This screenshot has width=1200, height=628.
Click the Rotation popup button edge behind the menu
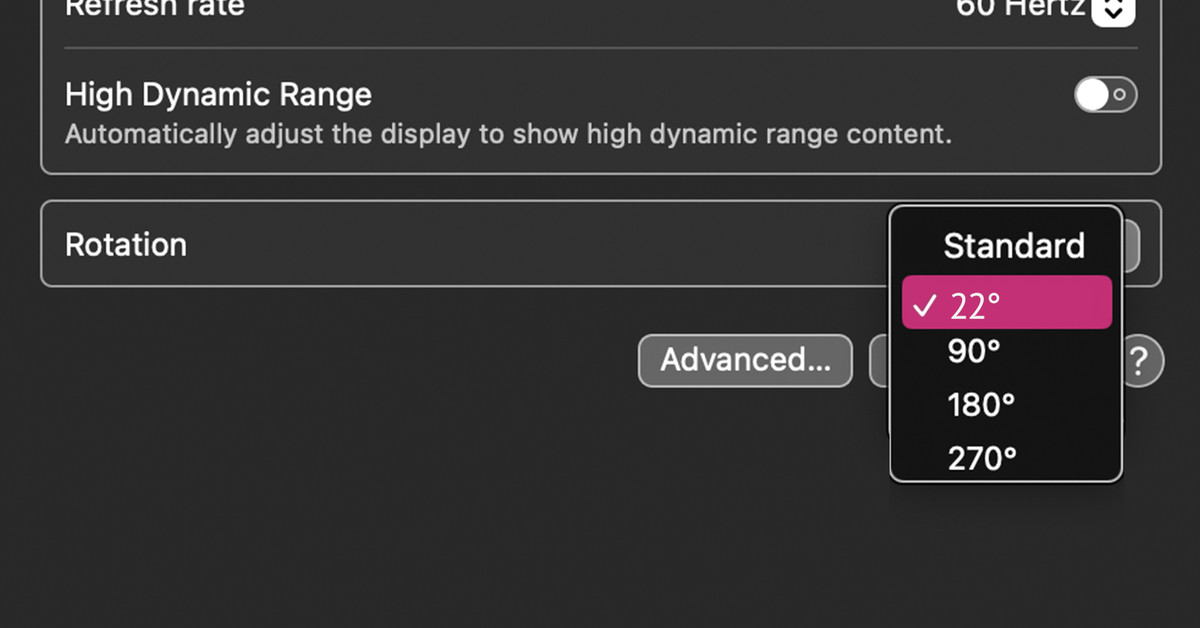1131,246
